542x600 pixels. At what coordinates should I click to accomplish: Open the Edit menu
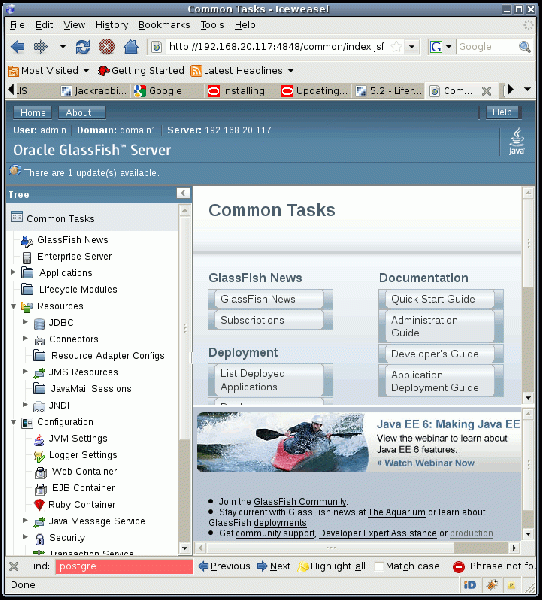44,25
